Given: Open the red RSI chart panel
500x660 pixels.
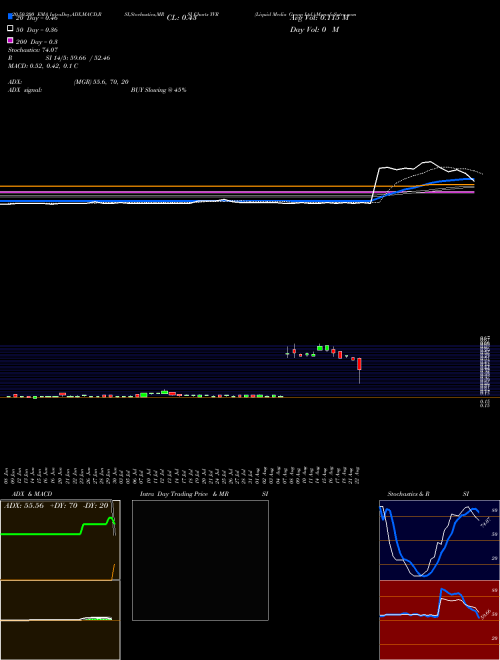Looking at the screenshot, I should 439,620.
